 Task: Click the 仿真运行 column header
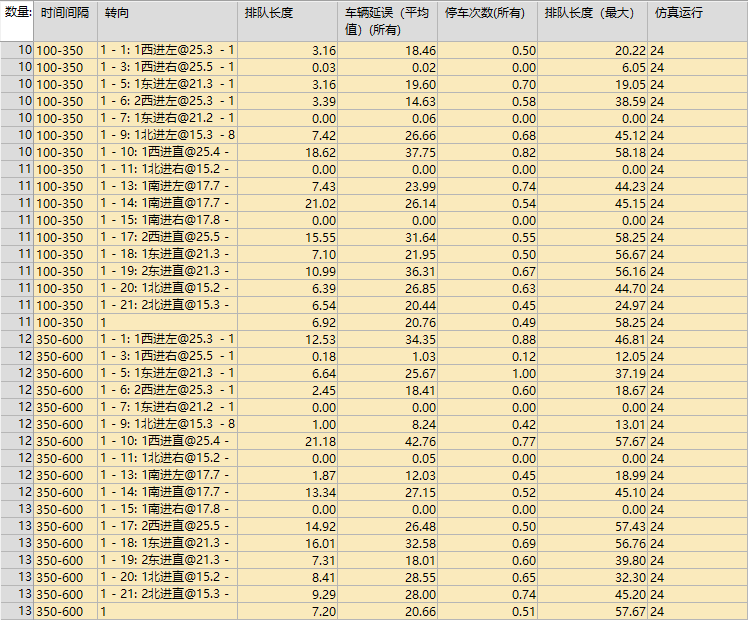click(696, 14)
